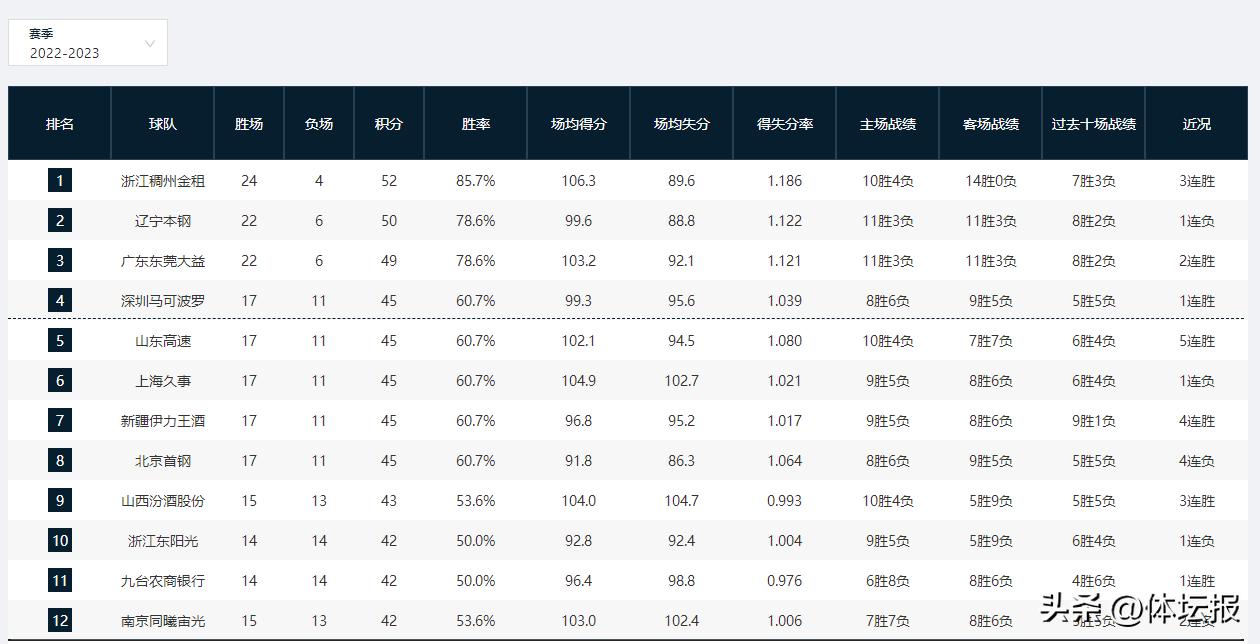
Task: Sort table by 胜场 header
Action: [x=249, y=124]
